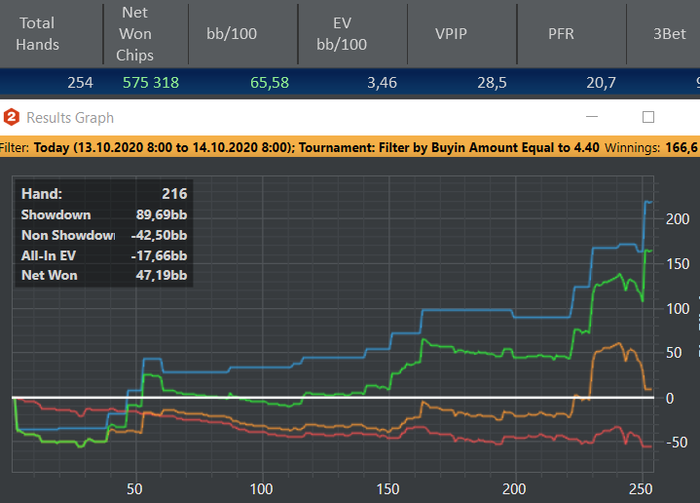
Task: Click the Winnings value in orange bar
Action: tap(681, 148)
